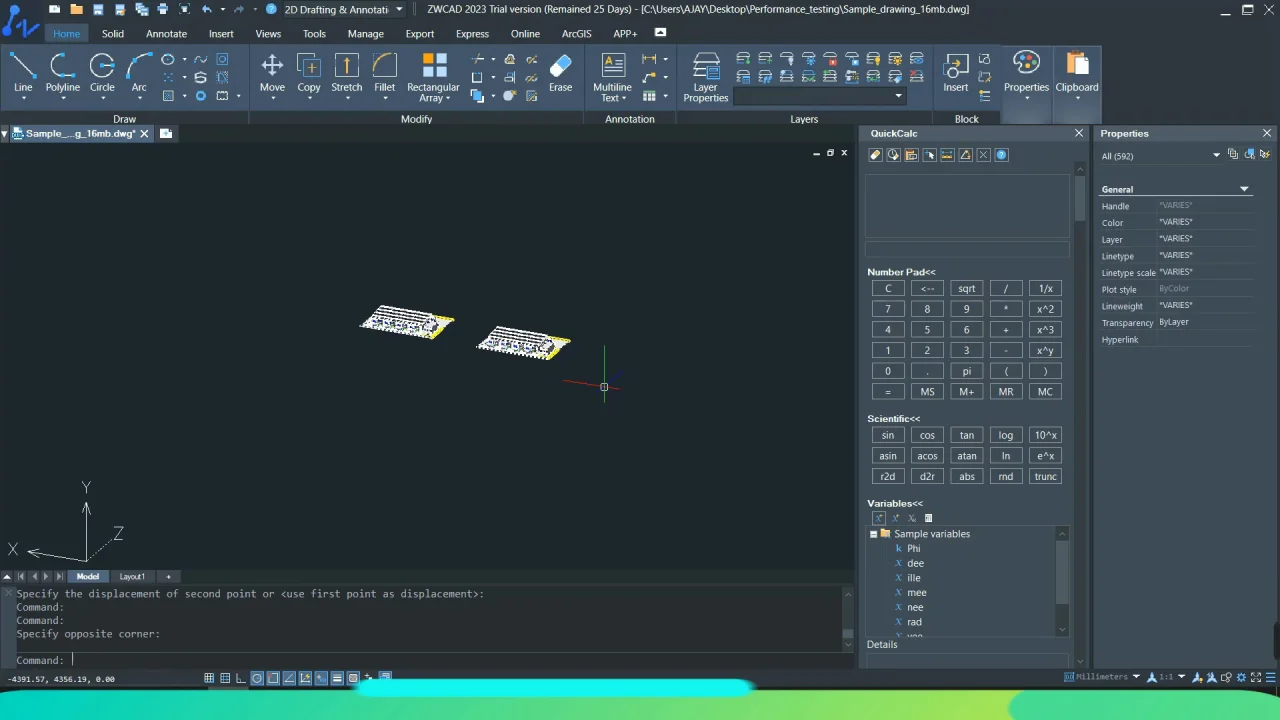The height and width of the screenshot is (720, 1280).
Task: Switch to the Layout1 tab
Action: pos(132,576)
